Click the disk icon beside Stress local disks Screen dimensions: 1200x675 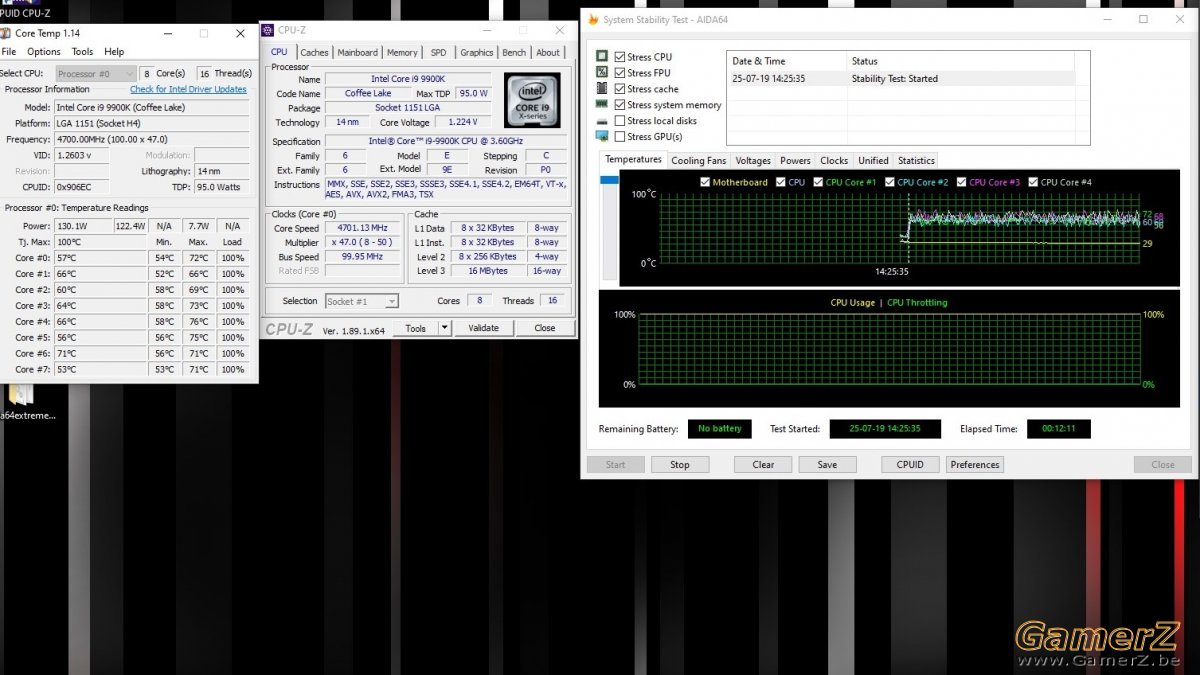602,121
